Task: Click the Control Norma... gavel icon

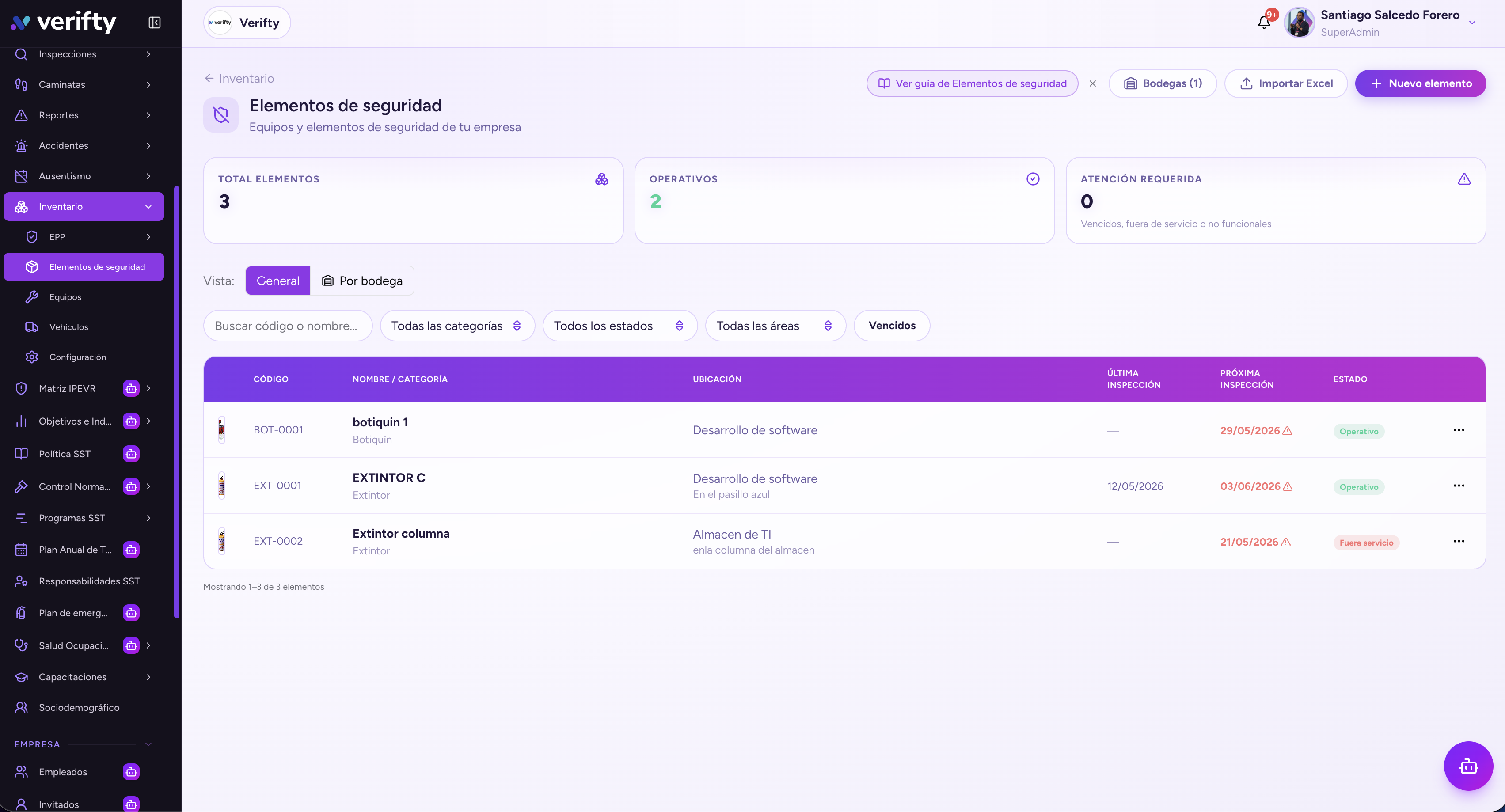Action: pos(22,486)
